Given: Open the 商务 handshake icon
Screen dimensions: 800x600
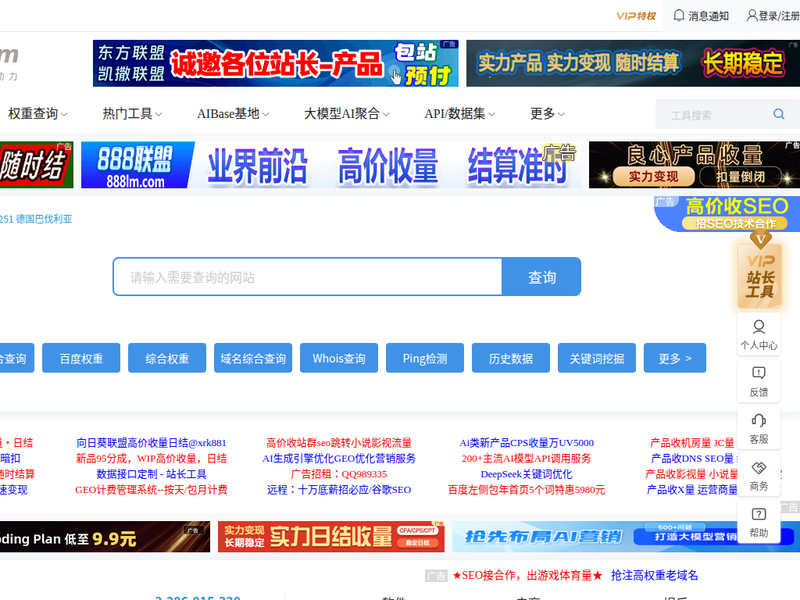Looking at the screenshot, I should coord(759,476).
